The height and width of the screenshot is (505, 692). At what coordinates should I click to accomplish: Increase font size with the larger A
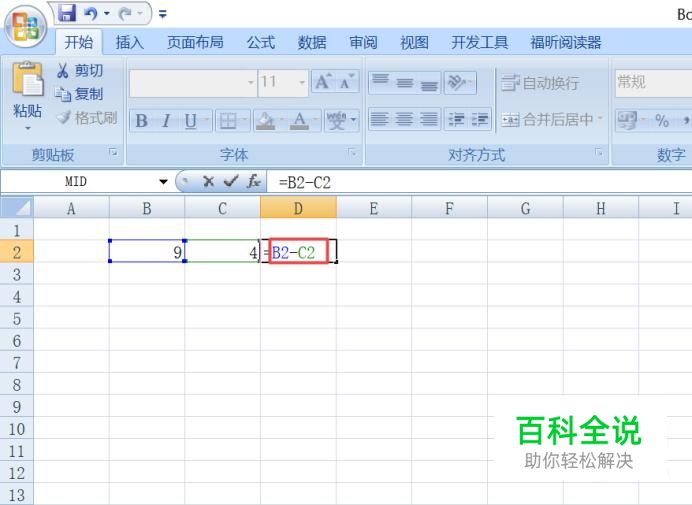tap(323, 82)
